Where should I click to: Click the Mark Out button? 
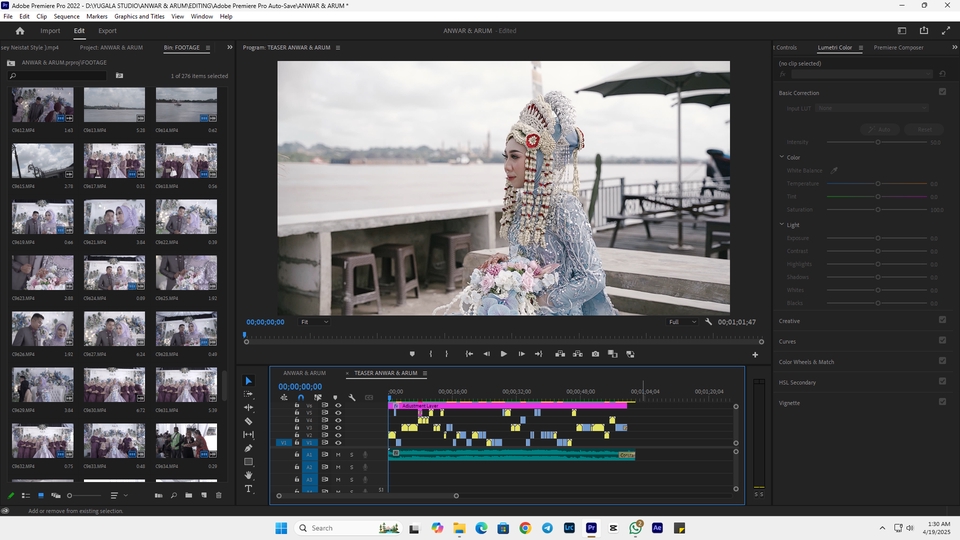tap(446, 354)
